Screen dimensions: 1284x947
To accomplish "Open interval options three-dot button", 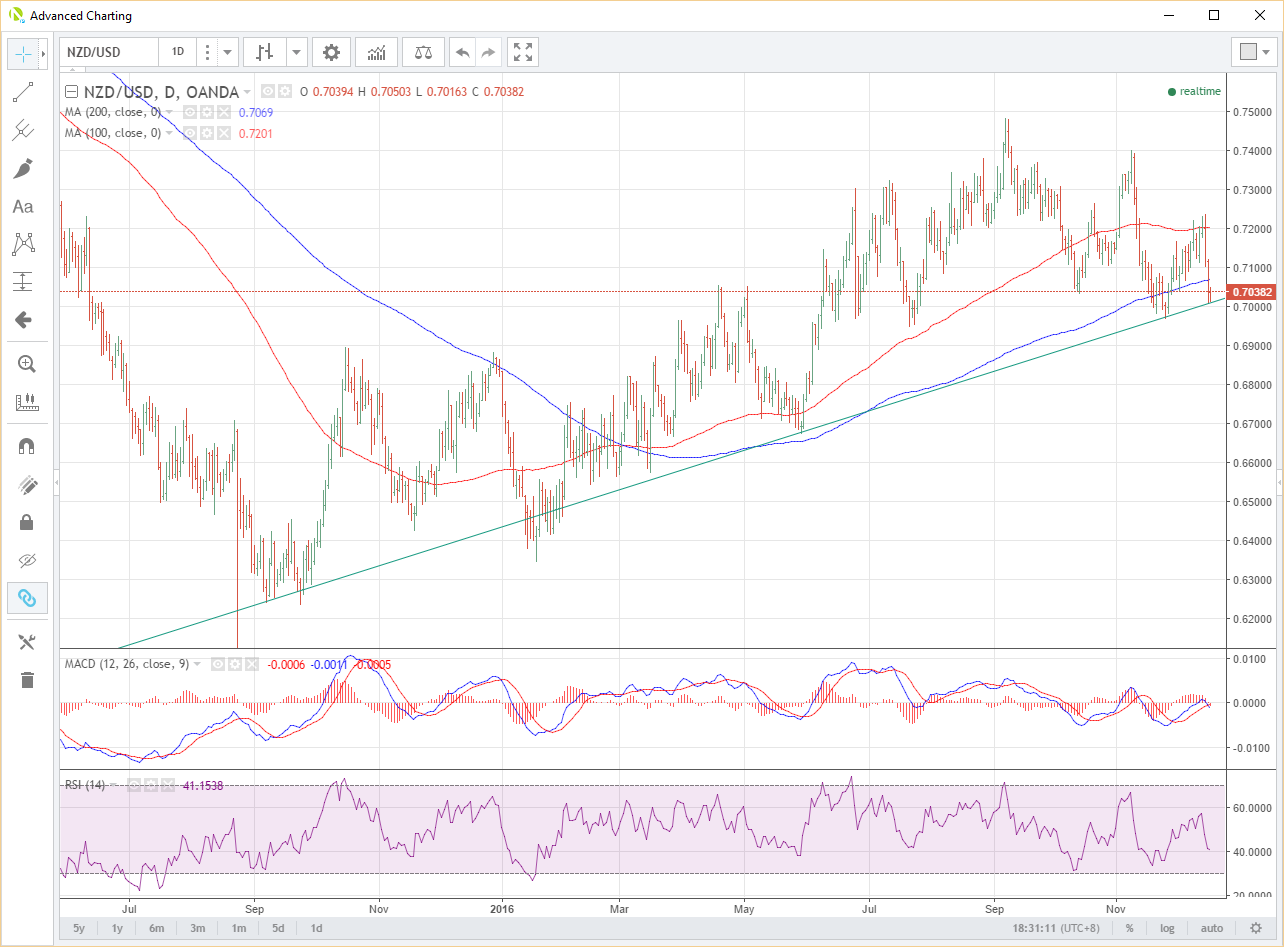I will 206,52.
